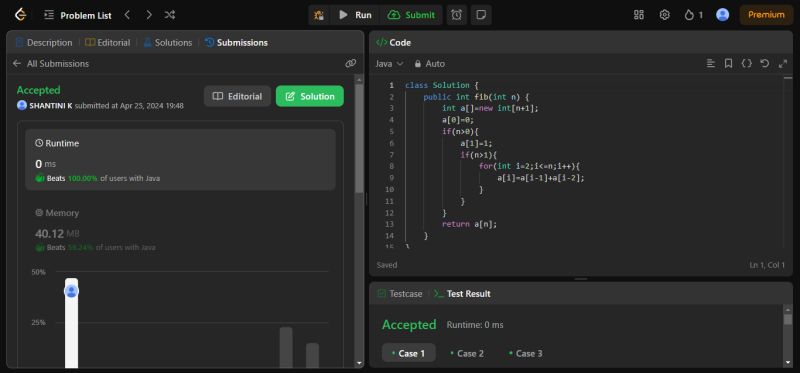800x373 pixels.
Task: Select Case 2 result
Action: pos(467,353)
